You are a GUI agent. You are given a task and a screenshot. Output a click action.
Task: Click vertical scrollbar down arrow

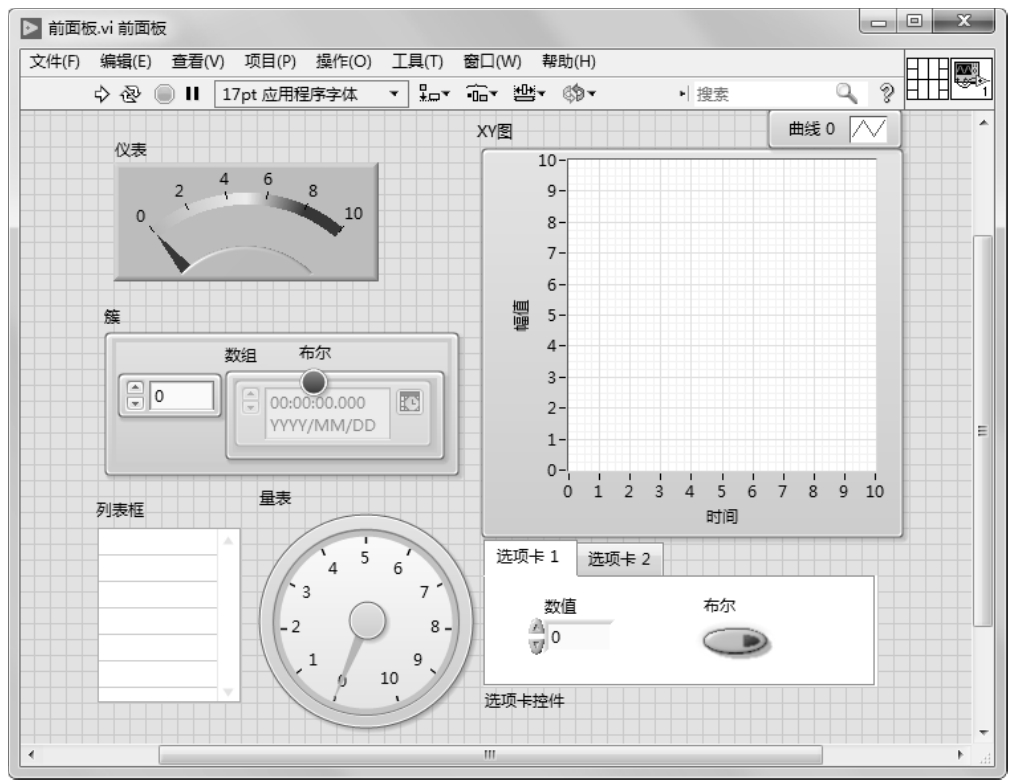tap(983, 732)
